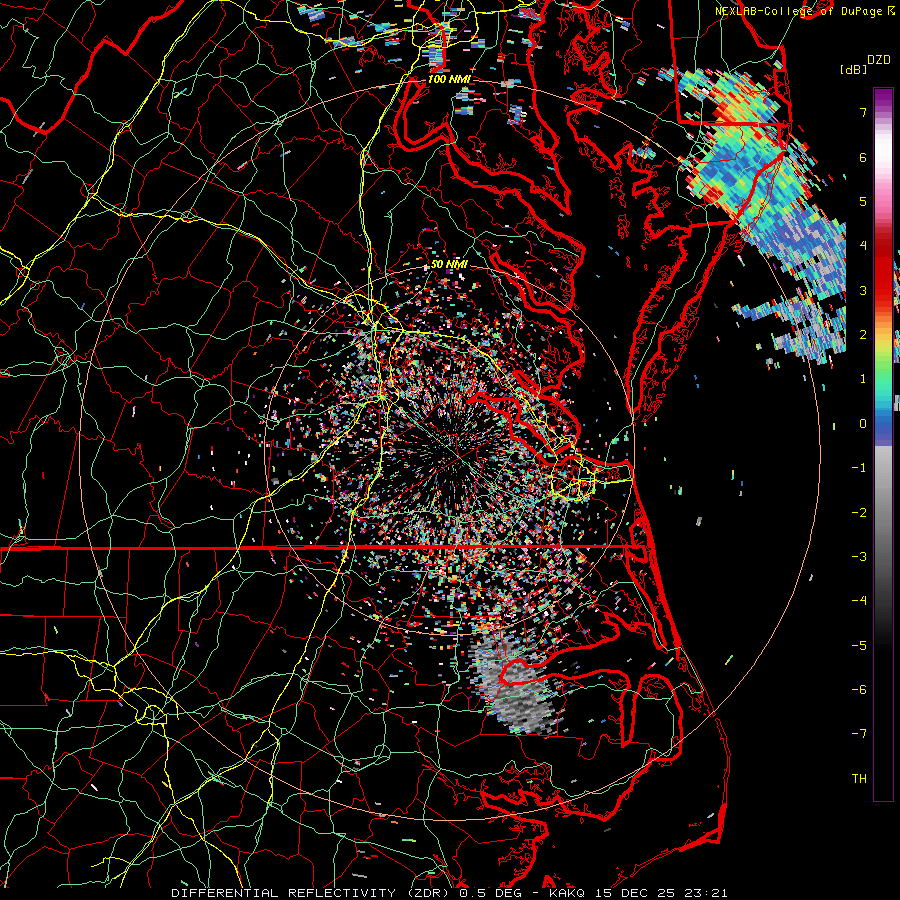Click the DZD product label above the scale
The image size is (900, 900).
879,60
